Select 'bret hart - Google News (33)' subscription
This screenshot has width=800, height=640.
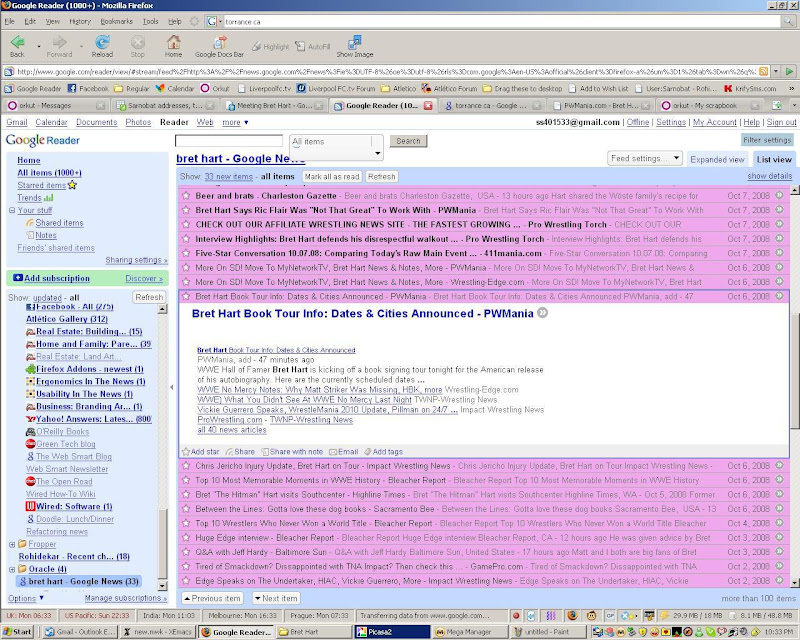(x=78, y=581)
